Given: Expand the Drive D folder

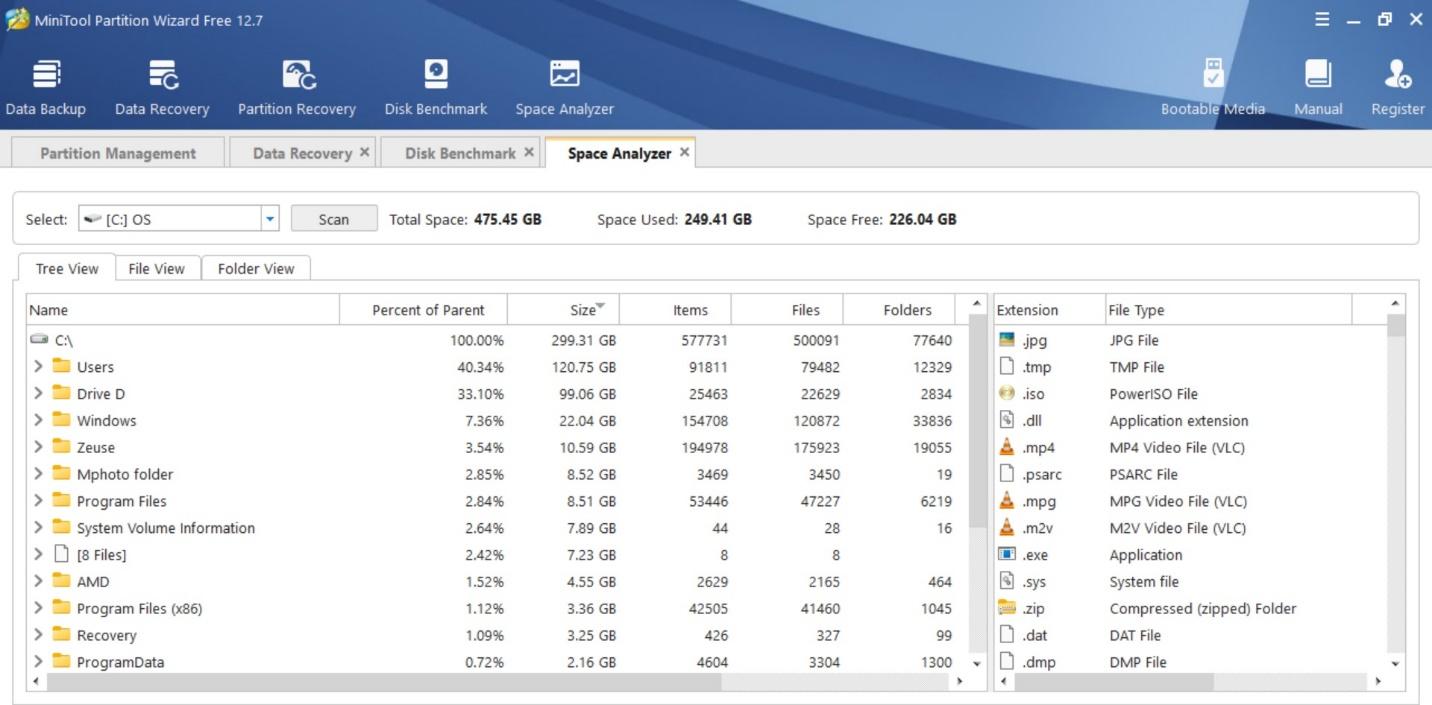Looking at the screenshot, I should coord(38,394).
